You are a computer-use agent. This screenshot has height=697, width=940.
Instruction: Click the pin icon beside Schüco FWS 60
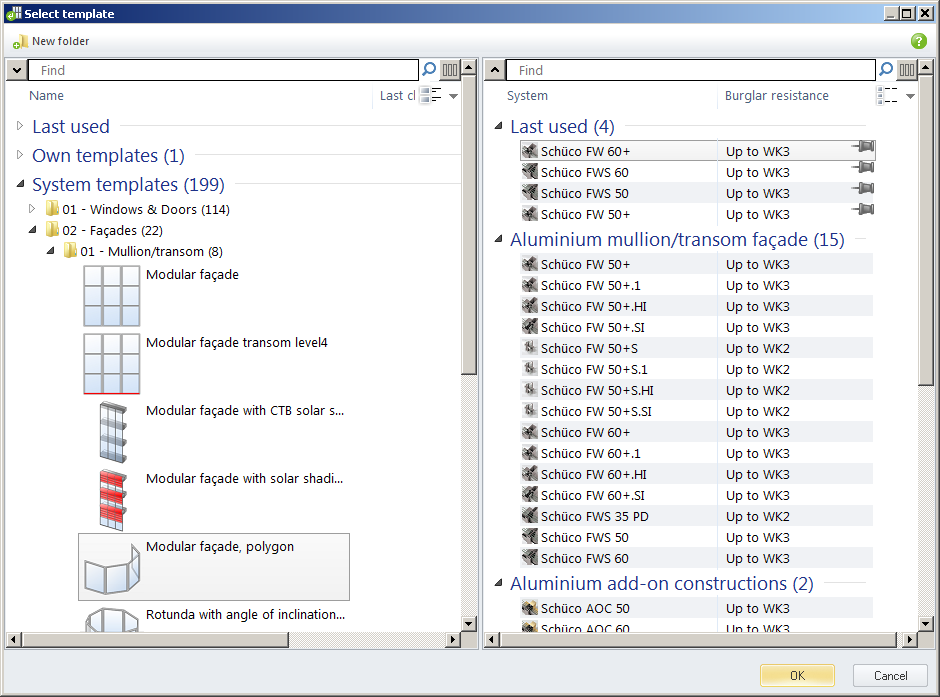[x=862, y=172]
